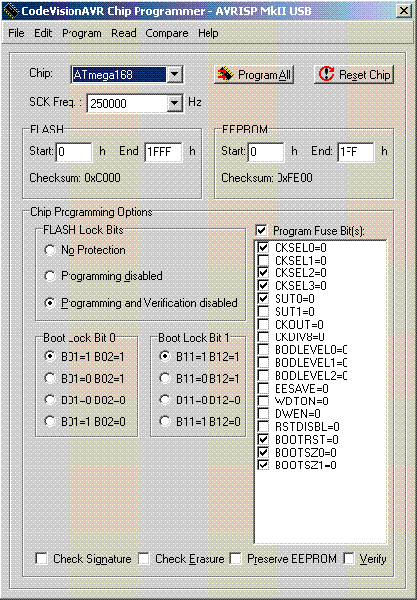Click the FLASH Start address field
Viewport: 417px width, 600px height.
point(74,152)
